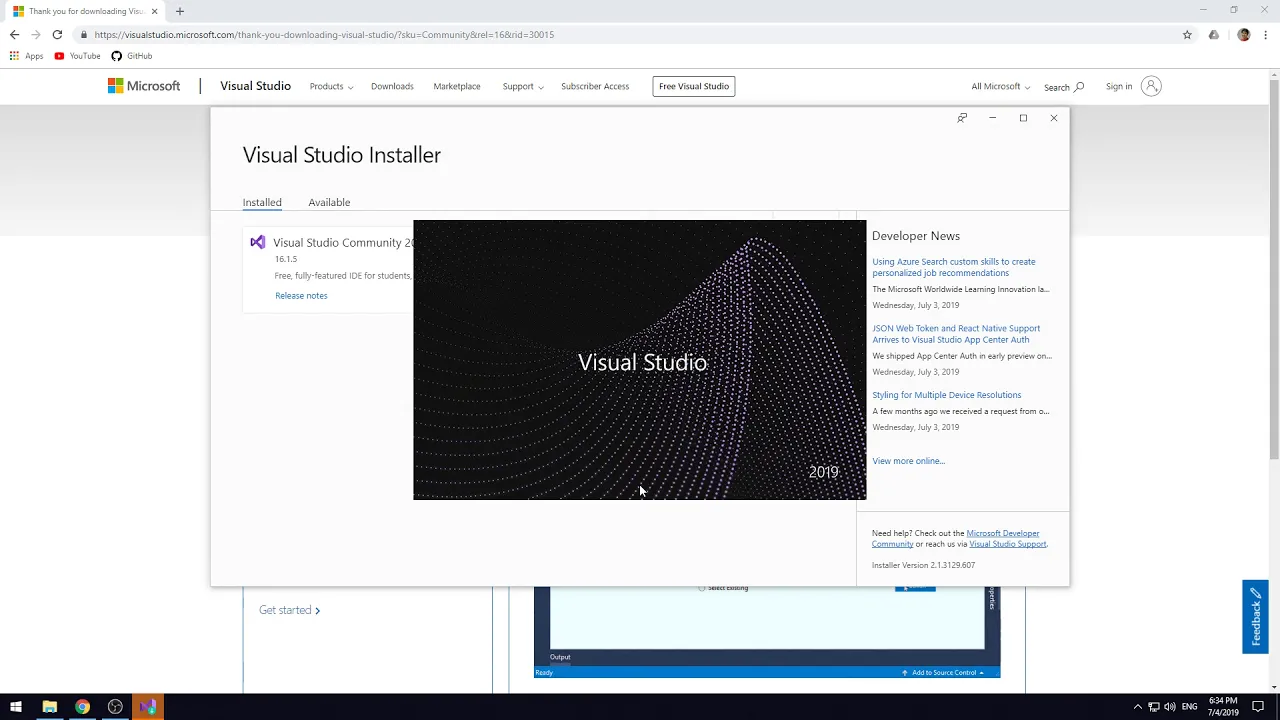Click Add to Source Control in the page image
Screen dimensions: 1280x720
pyautogui.click(x=943, y=672)
